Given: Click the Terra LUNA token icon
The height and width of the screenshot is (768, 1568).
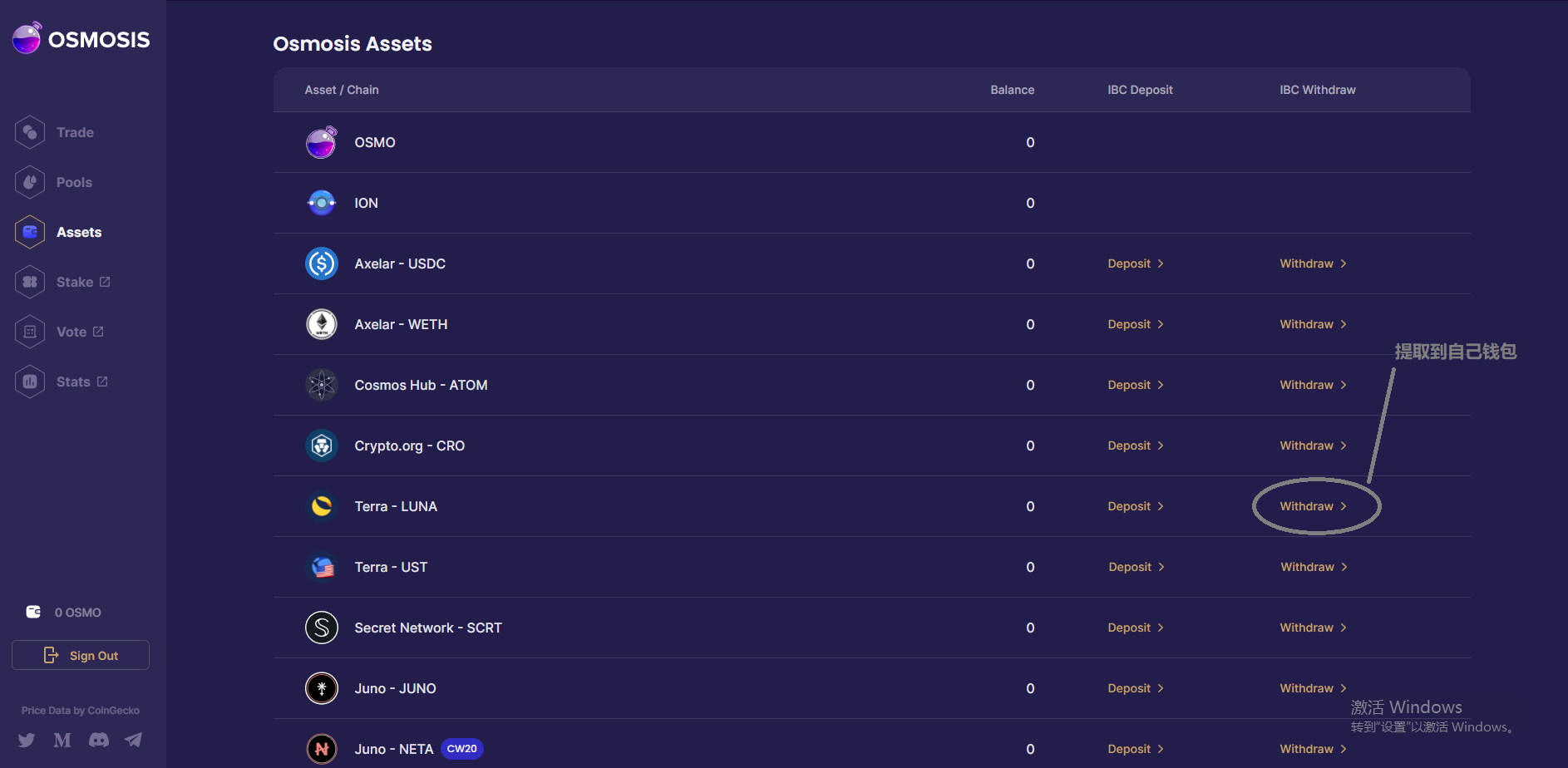Looking at the screenshot, I should 322,506.
